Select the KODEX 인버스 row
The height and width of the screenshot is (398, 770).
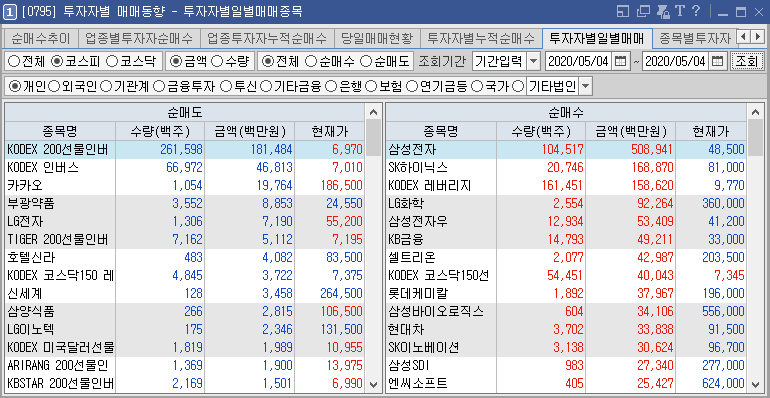(x=185, y=168)
